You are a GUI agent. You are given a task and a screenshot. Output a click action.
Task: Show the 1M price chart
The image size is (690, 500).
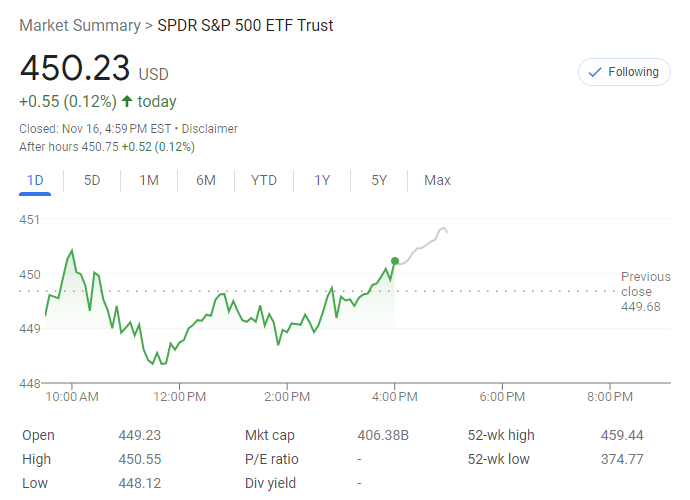(x=149, y=180)
